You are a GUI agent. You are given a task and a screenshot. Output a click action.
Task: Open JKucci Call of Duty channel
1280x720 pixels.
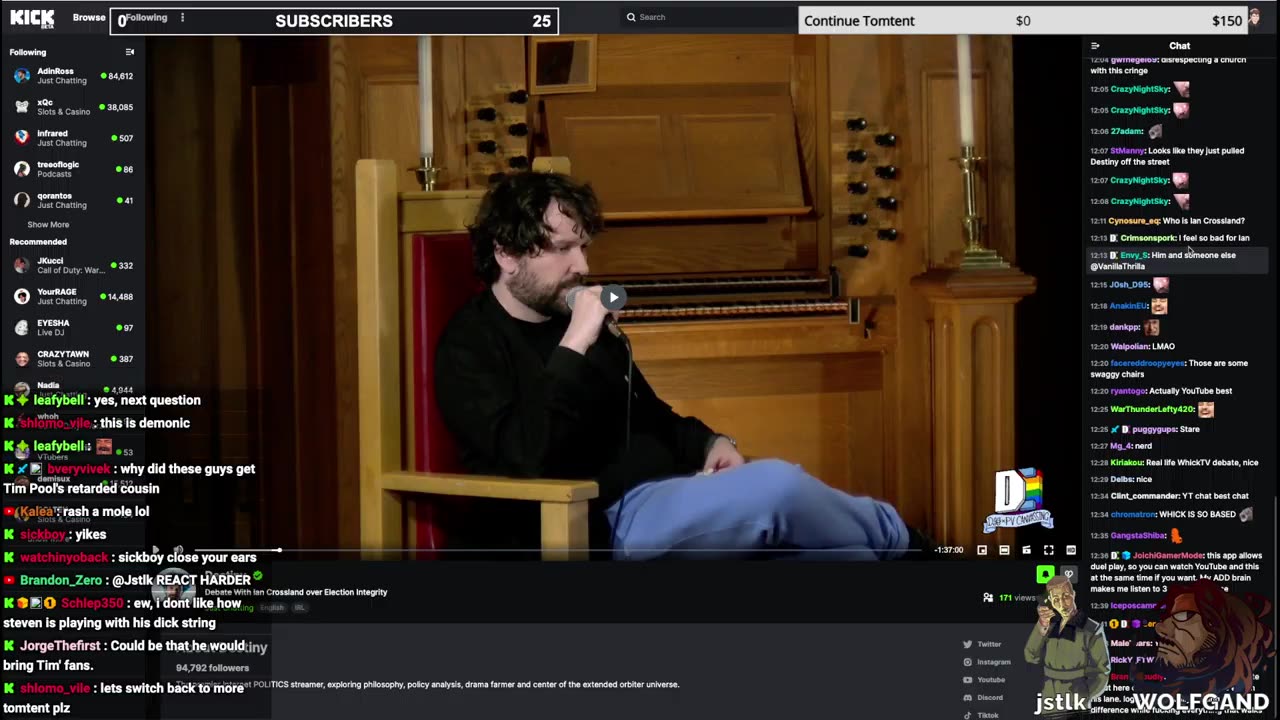pos(73,266)
